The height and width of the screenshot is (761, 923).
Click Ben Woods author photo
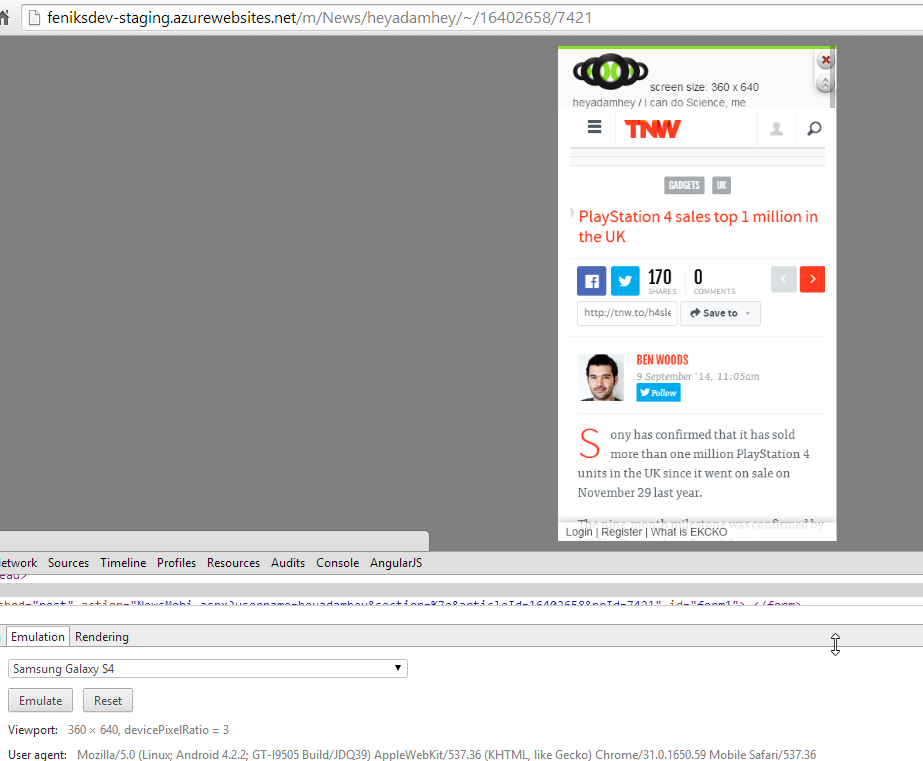pos(600,377)
